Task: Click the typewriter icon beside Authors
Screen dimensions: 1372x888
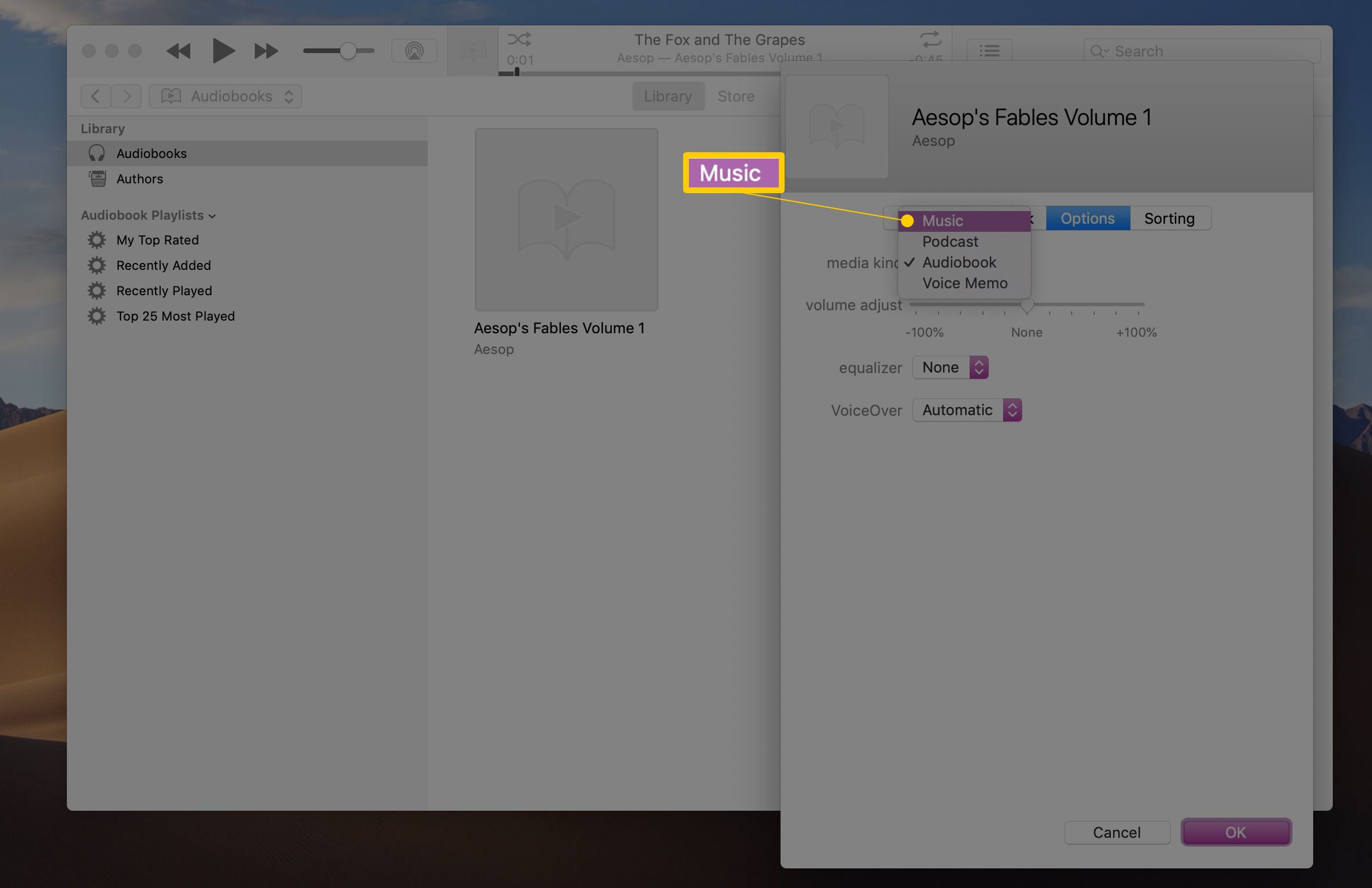Action: pos(97,179)
